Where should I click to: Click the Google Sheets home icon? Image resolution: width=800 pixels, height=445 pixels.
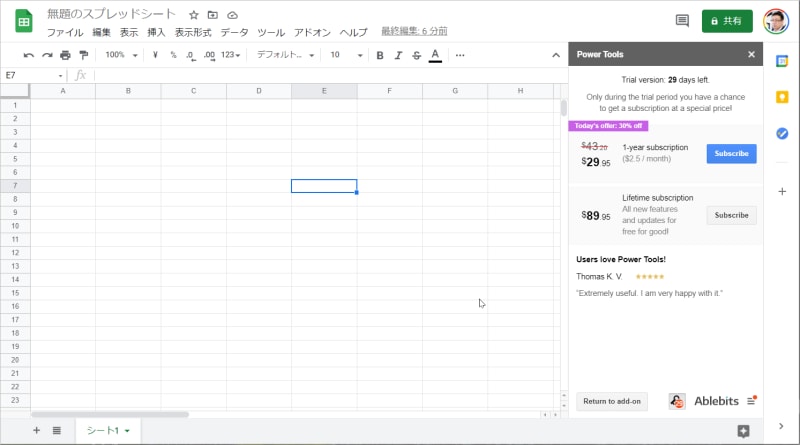pyautogui.click(x=23, y=21)
